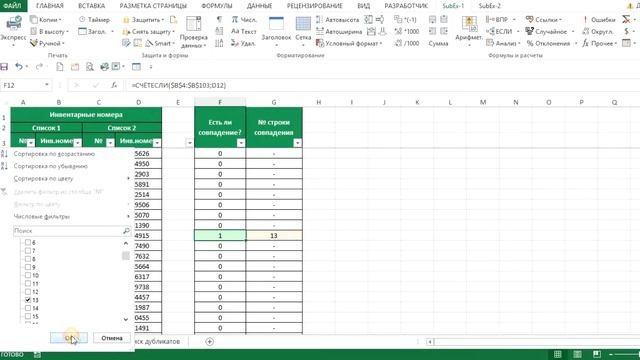Click the Undo arrow icon

(x=19, y=66)
